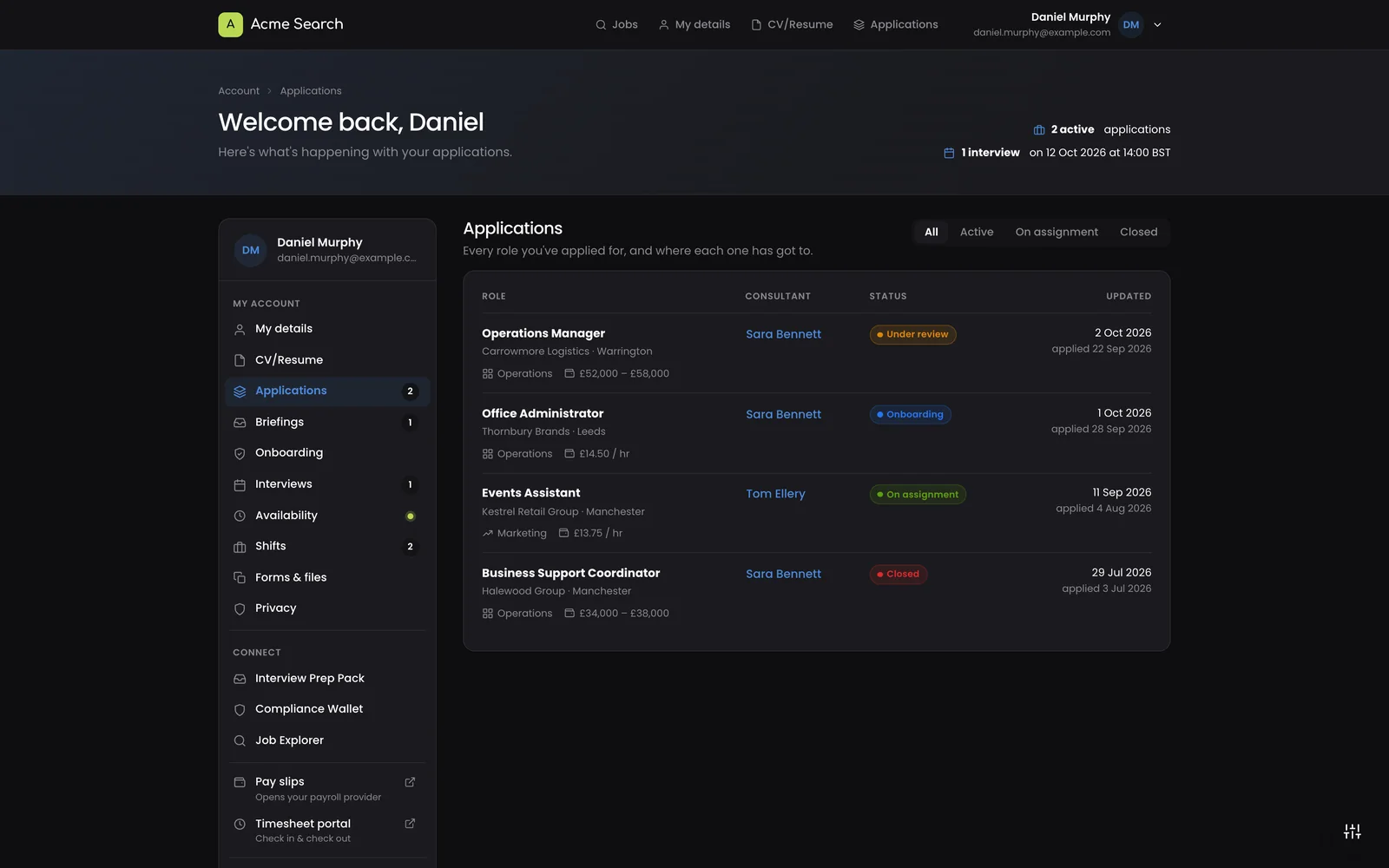
Task: Click the Timesheet portal external link icon
Action: pyautogui.click(x=410, y=824)
